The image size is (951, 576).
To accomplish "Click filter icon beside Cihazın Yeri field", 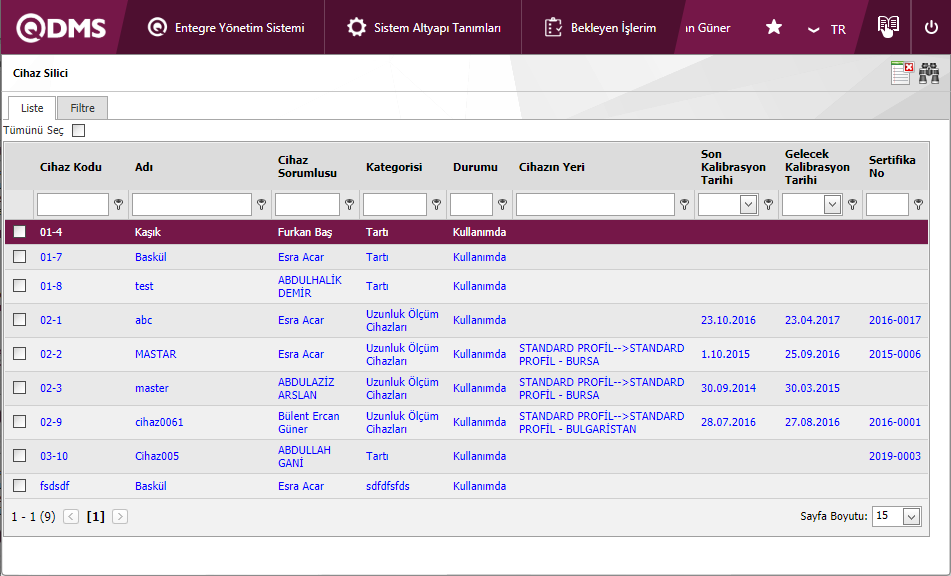I will [684, 205].
